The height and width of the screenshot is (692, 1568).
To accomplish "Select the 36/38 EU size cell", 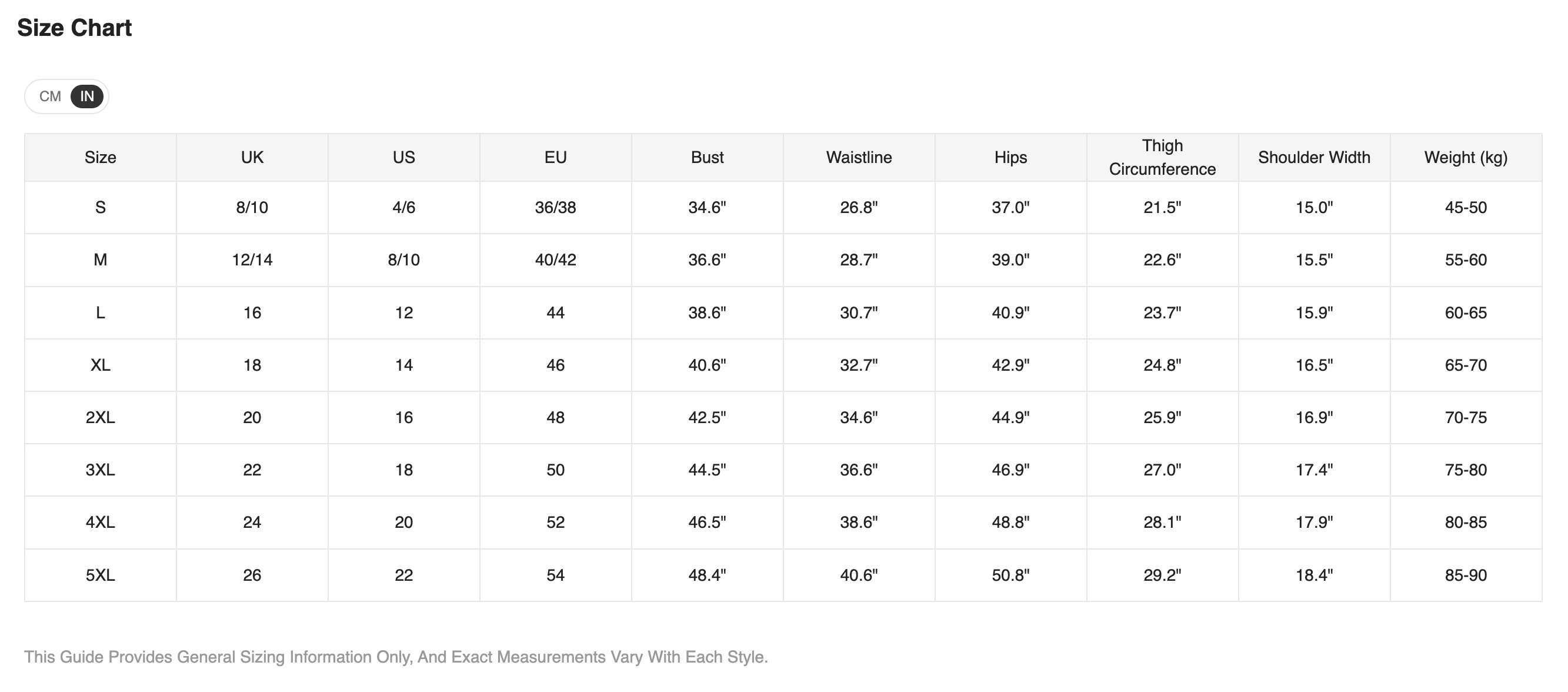I will point(555,208).
